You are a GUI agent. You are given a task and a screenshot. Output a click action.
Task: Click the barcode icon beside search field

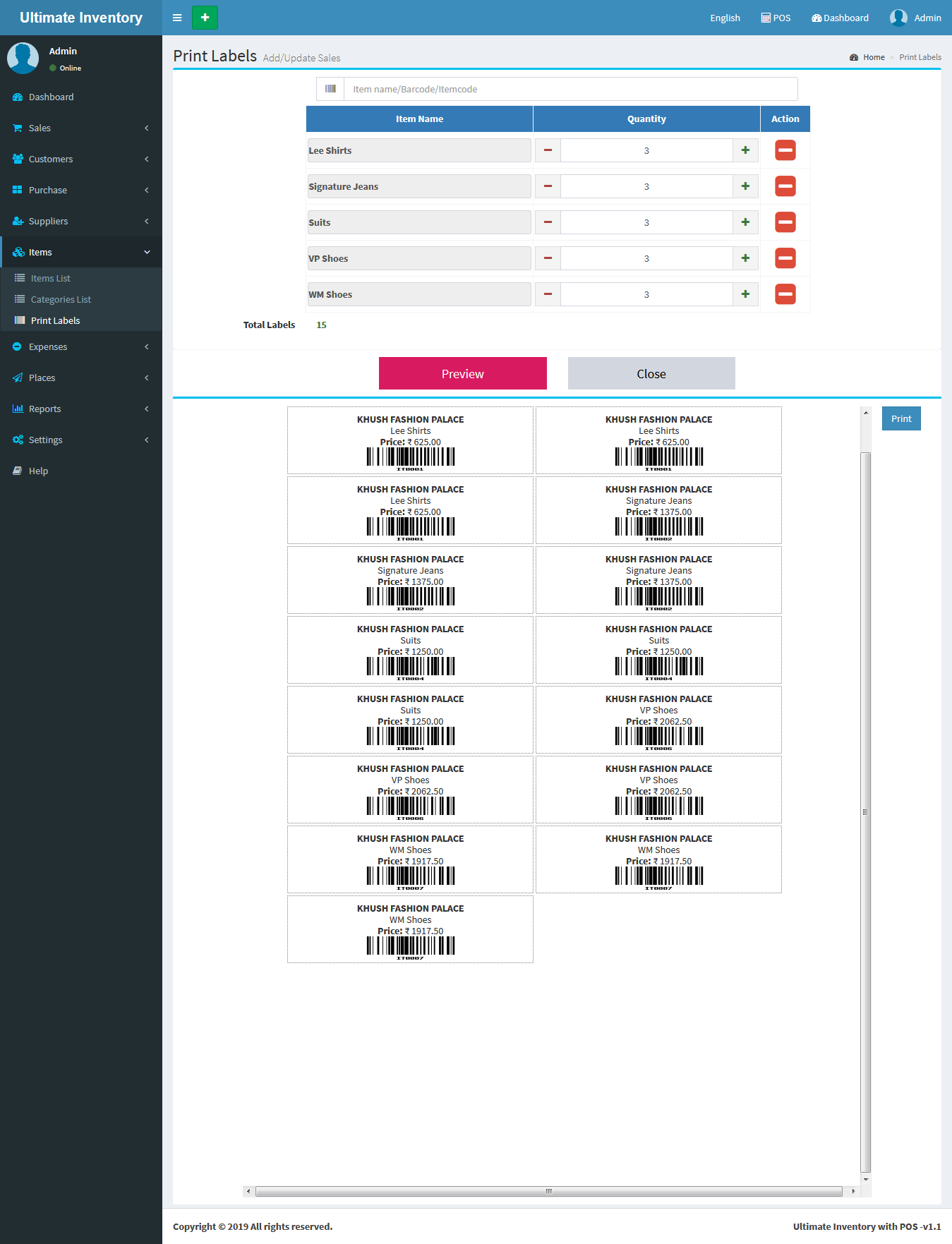pyautogui.click(x=330, y=89)
